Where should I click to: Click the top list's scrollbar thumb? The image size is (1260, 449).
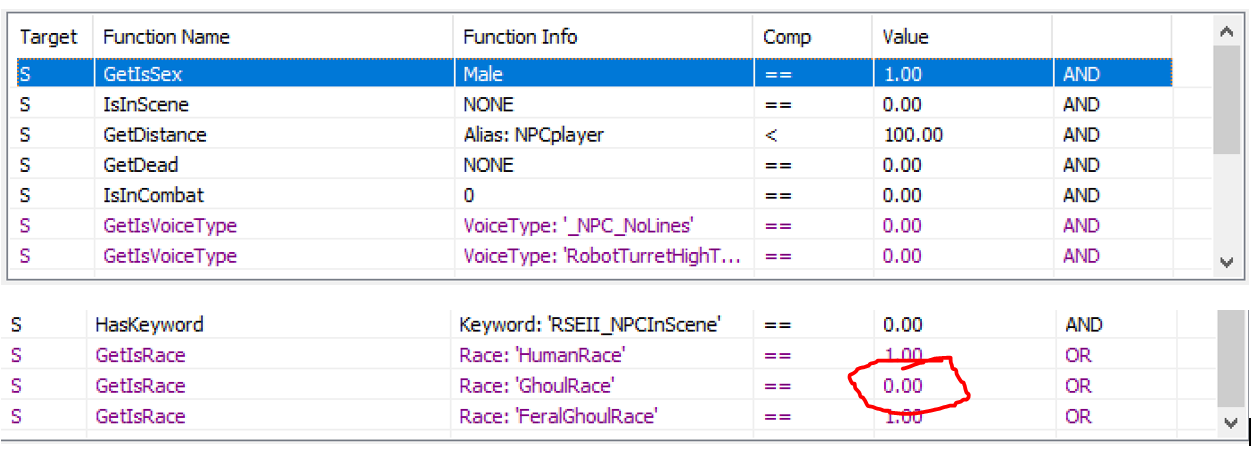click(x=1227, y=100)
